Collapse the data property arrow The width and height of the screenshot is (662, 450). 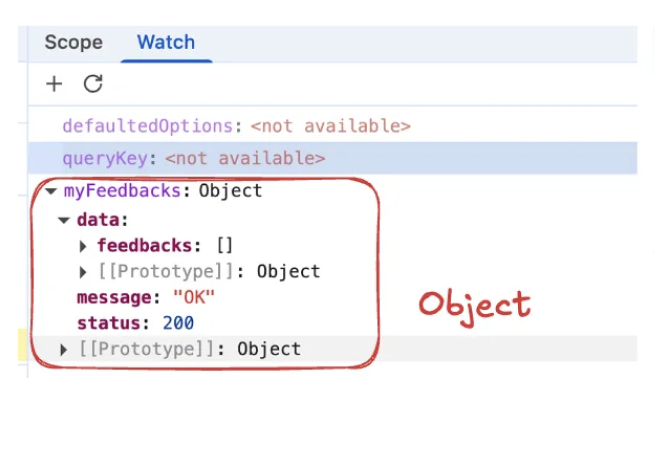64,220
